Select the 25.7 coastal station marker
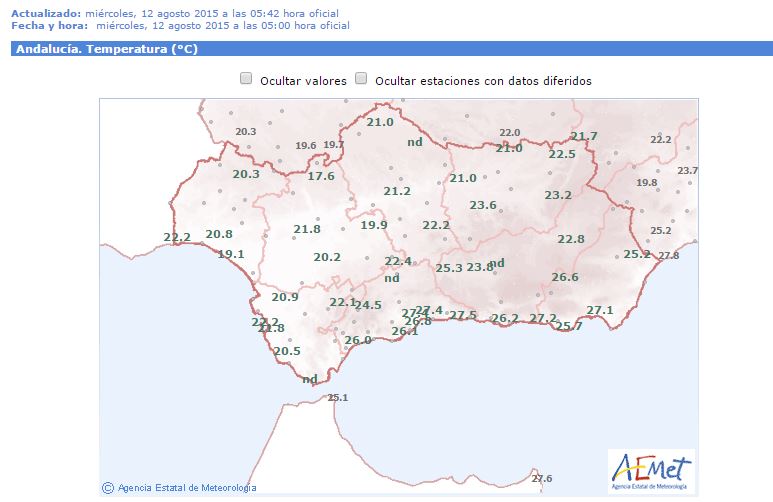The width and height of the screenshot is (773, 502). tap(569, 326)
